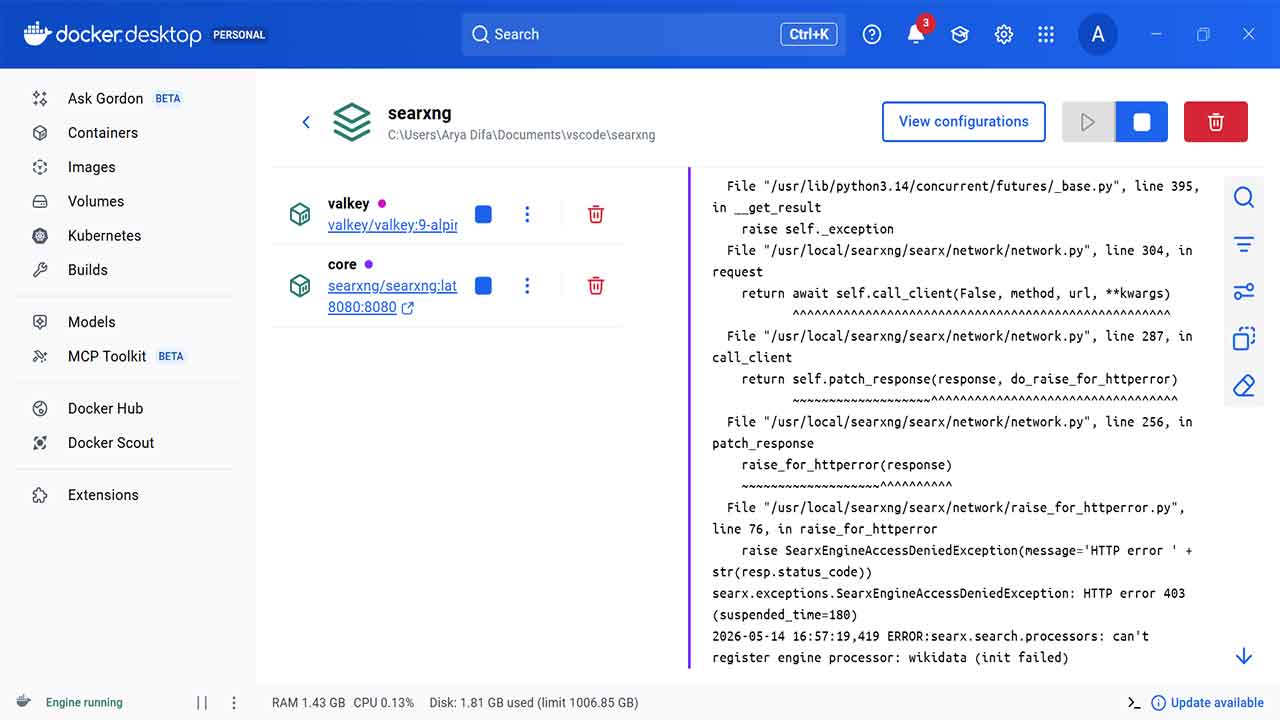The width and height of the screenshot is (1280, 720).
Task: Open the log filter icon
Action: [x=1244, y=244]
